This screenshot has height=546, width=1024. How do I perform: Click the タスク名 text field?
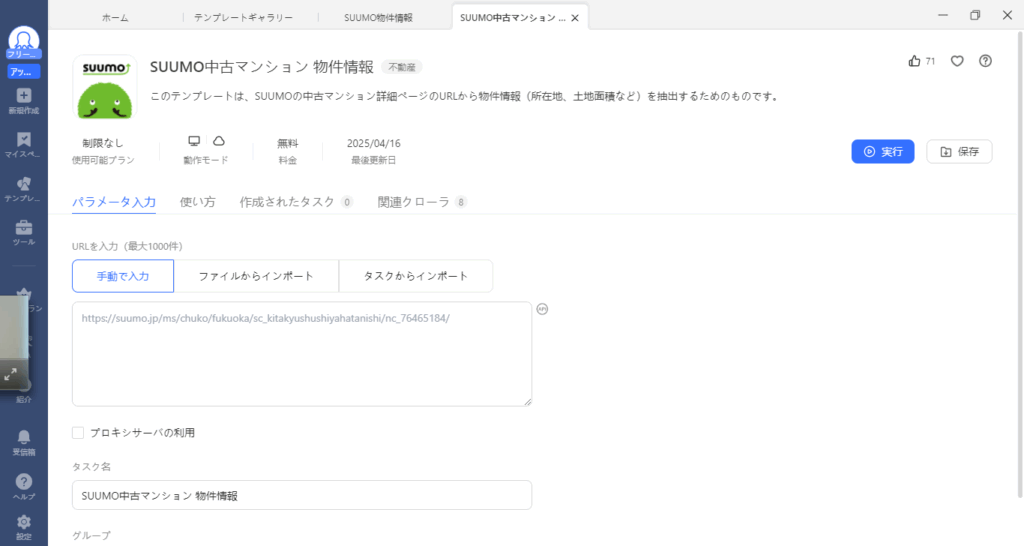click(x=302, y=496)
